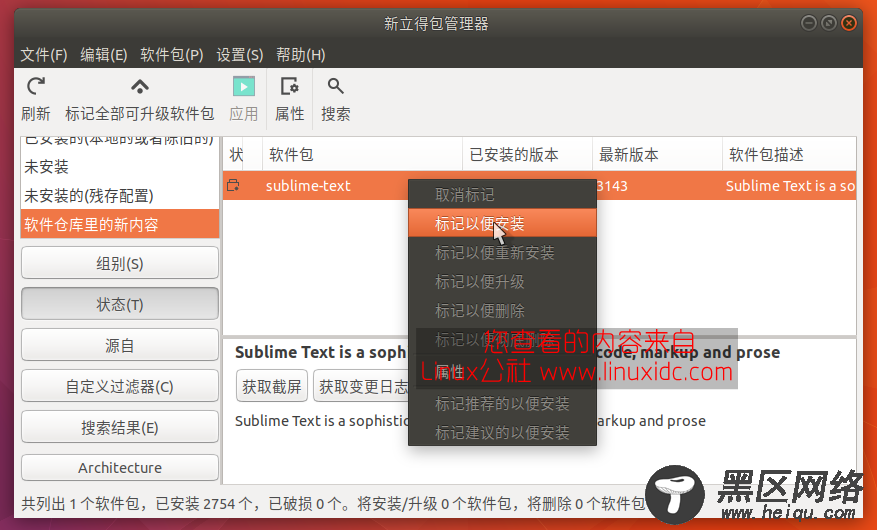This screenshot has width=877, height=530.
Task: Click the Apply (应用) toolbar icon
Action: pos(244,87)
